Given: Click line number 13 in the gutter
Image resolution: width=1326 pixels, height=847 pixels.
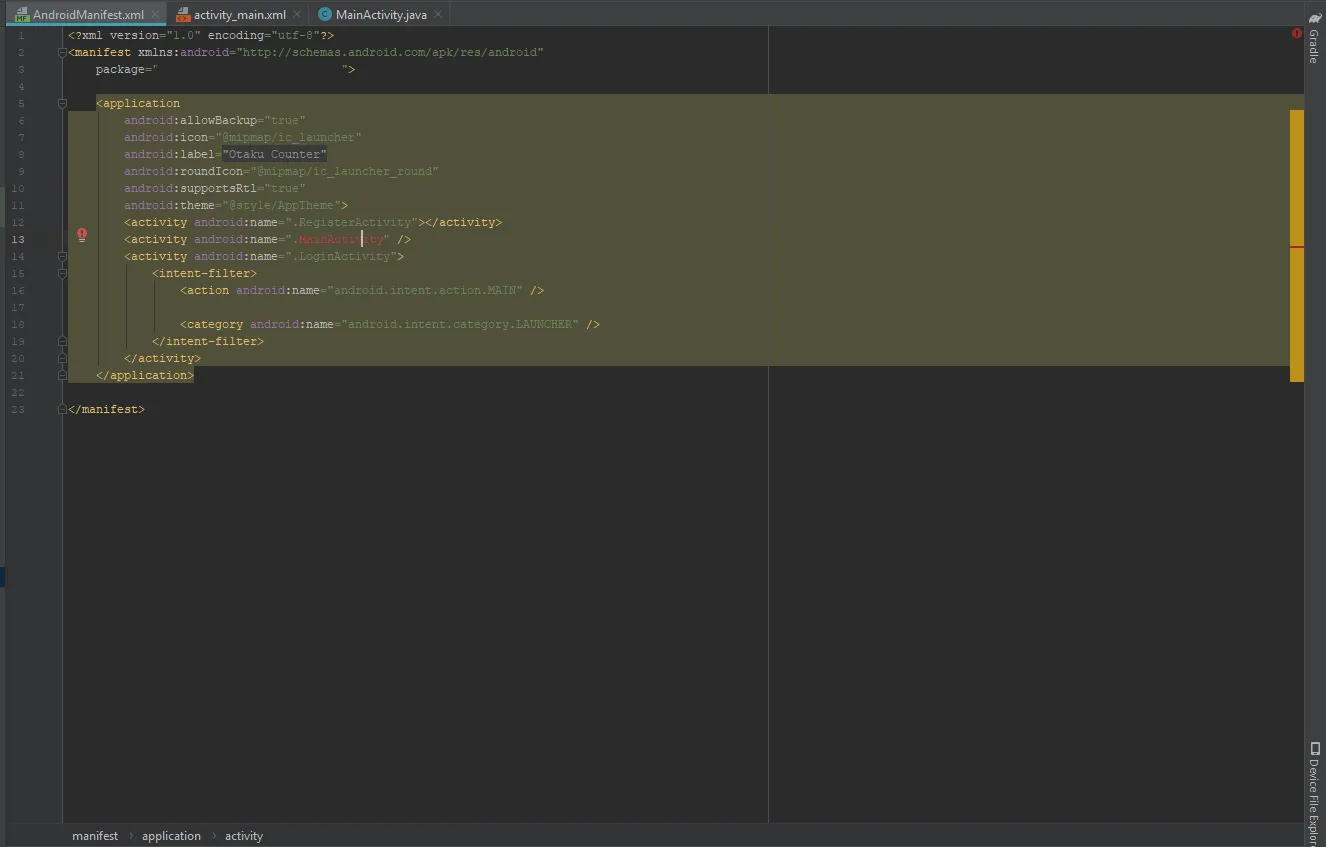Looking at the screenshot, I should coord(18,240).
